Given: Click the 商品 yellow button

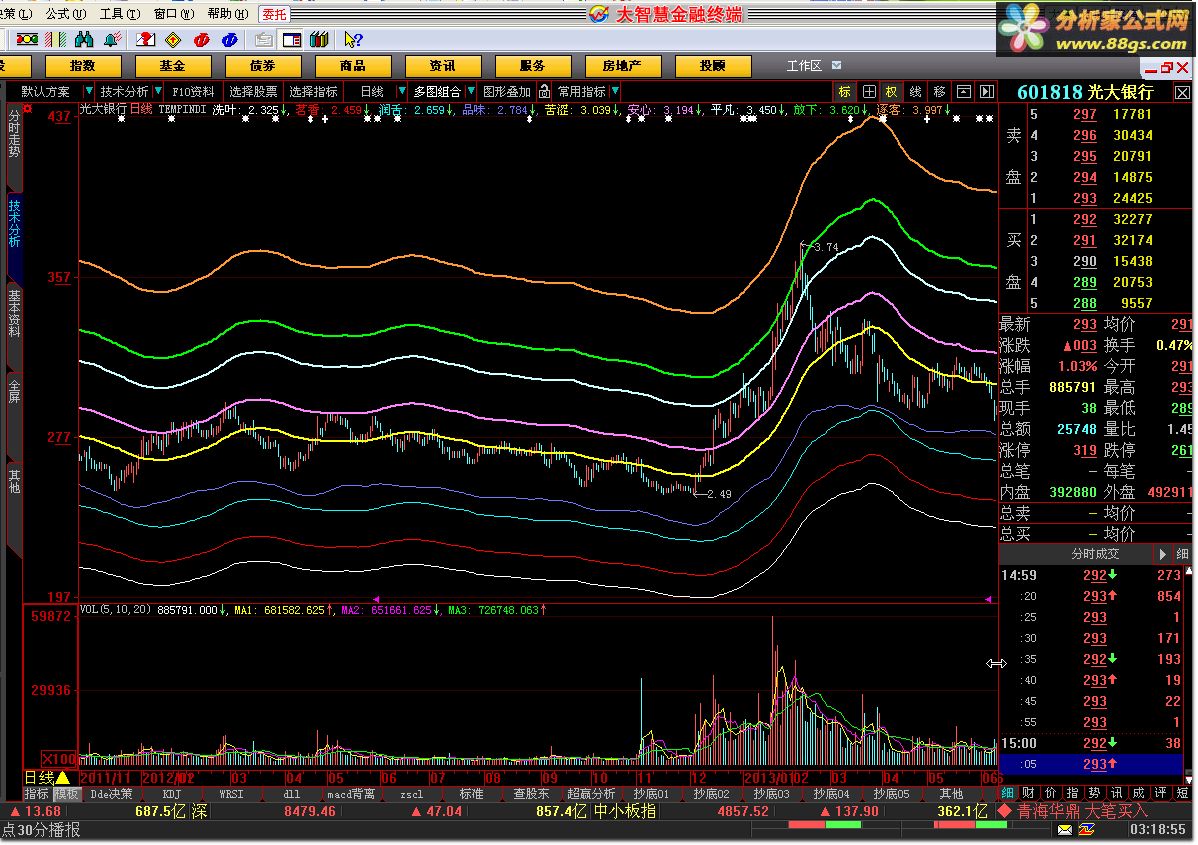Looking at the screenshot, I should coord(353,66).
